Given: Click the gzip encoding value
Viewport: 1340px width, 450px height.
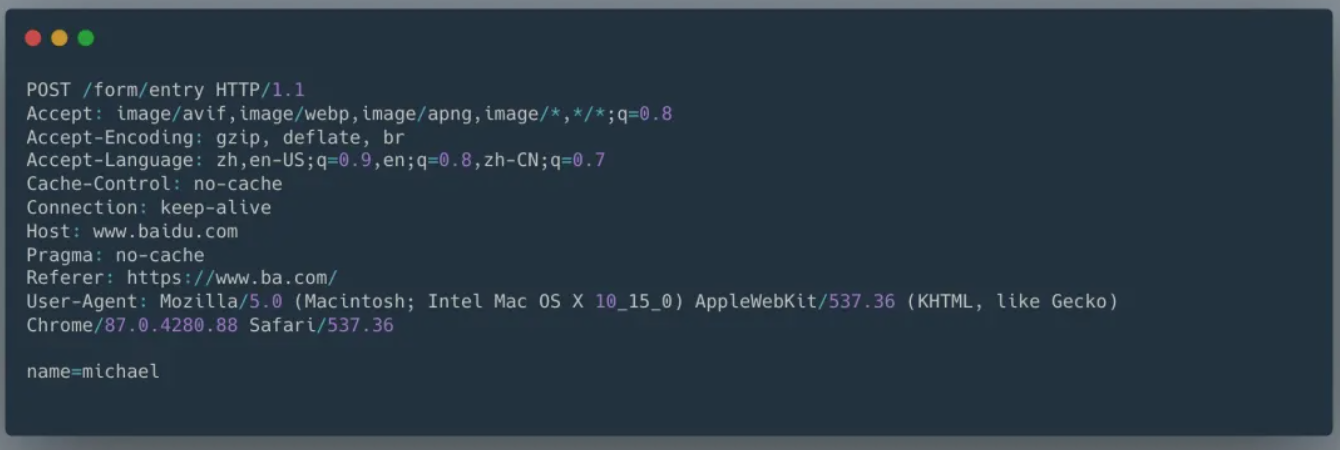Looking at the screenshot, I should [x=237, y=137].
